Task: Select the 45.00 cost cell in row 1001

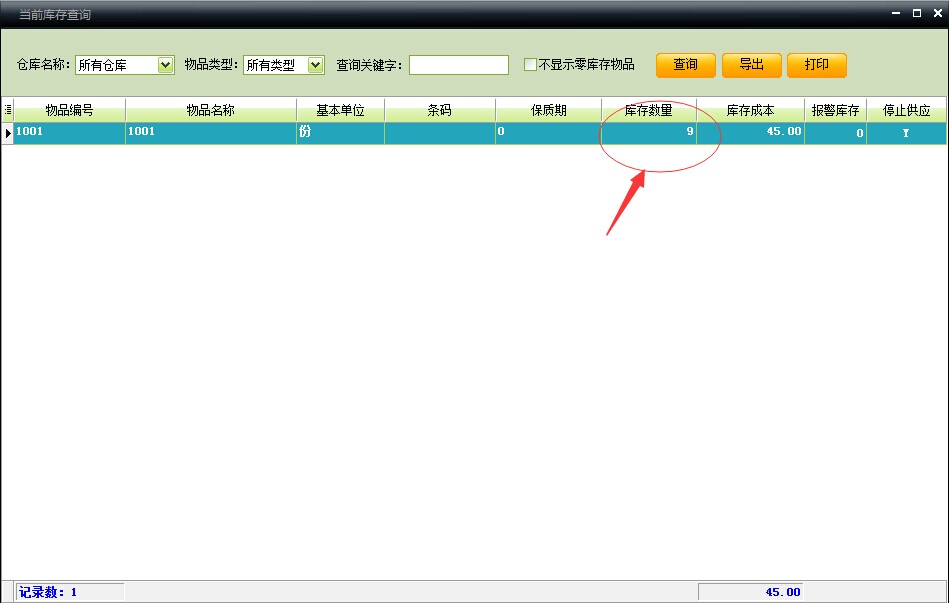Action: coord(750,132)
